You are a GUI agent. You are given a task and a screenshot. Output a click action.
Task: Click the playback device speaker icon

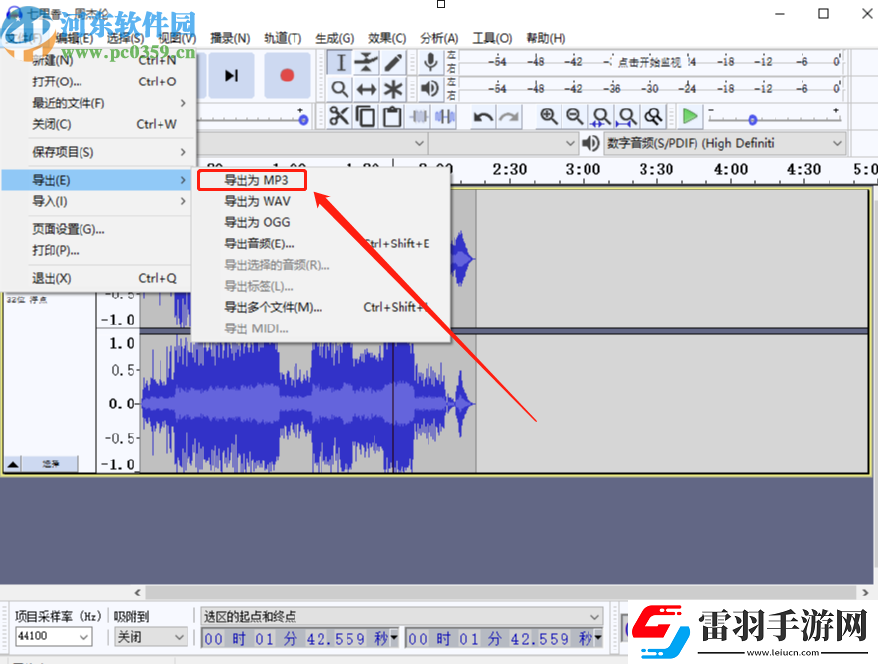click(590, 143)
